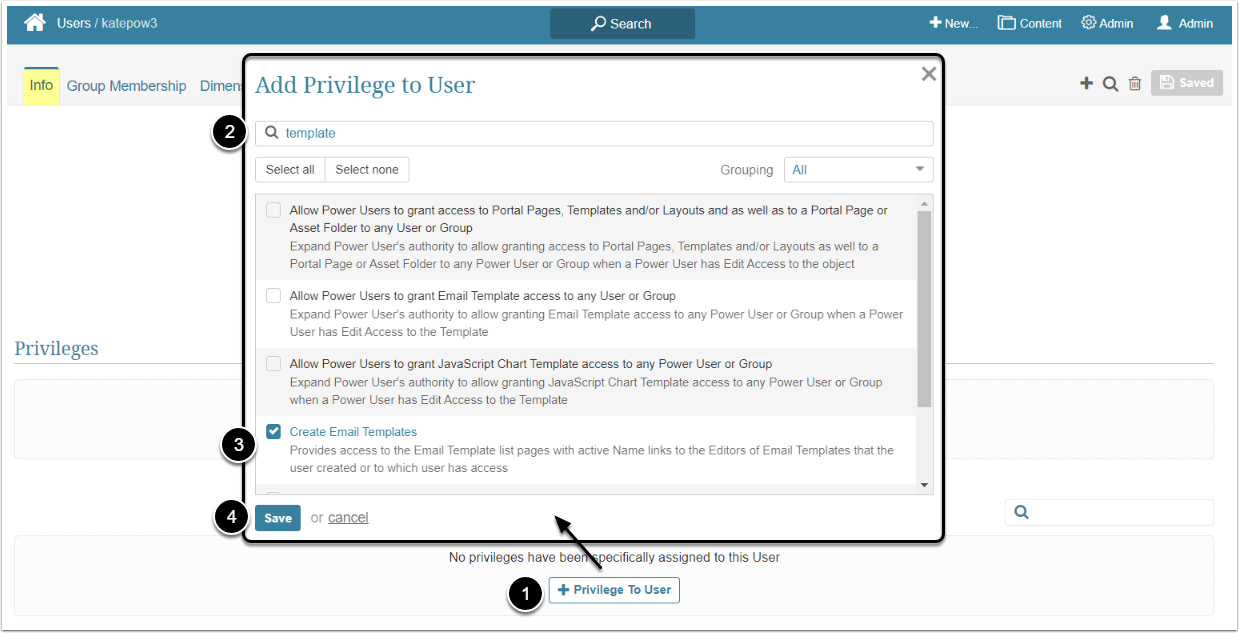
Task: Click the privilege list scrollbar thumb
Action: point(925,309)
